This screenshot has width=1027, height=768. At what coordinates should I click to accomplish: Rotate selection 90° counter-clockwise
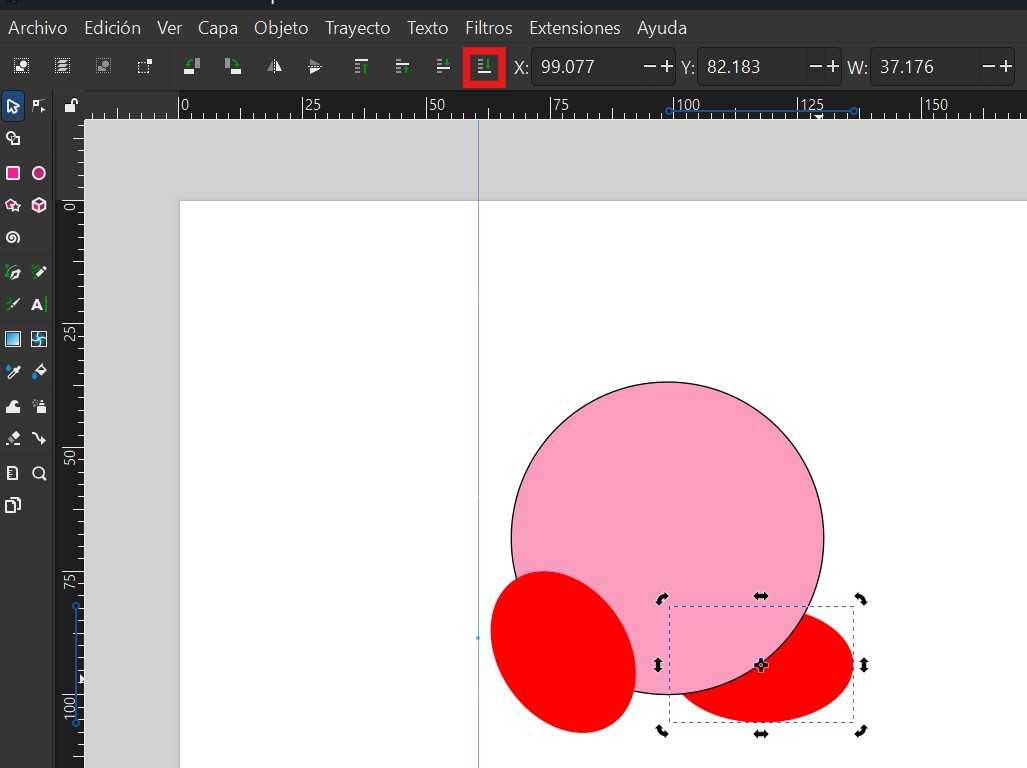click(191, 66)
